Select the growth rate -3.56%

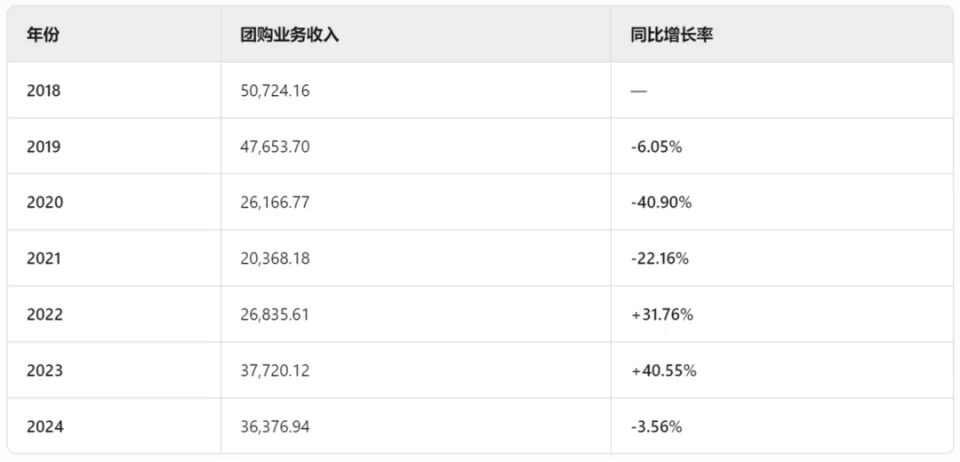point(656,427)
